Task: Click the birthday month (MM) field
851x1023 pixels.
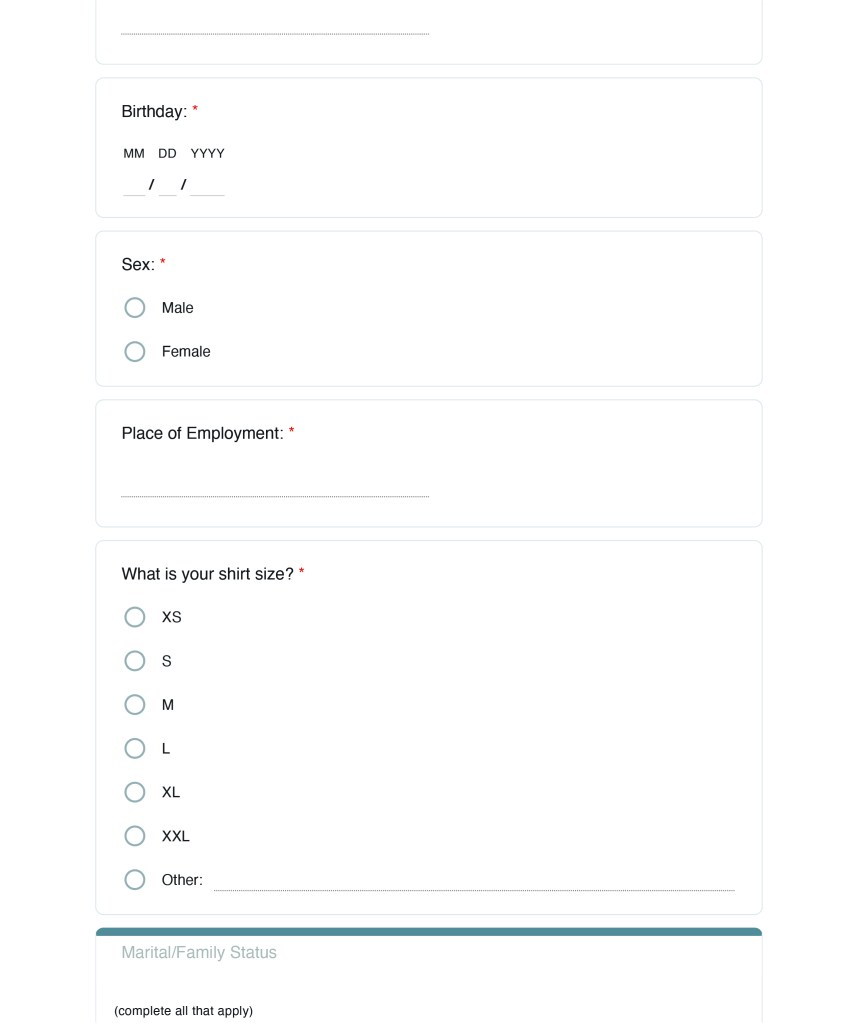Action: click(x=133, y=185)
